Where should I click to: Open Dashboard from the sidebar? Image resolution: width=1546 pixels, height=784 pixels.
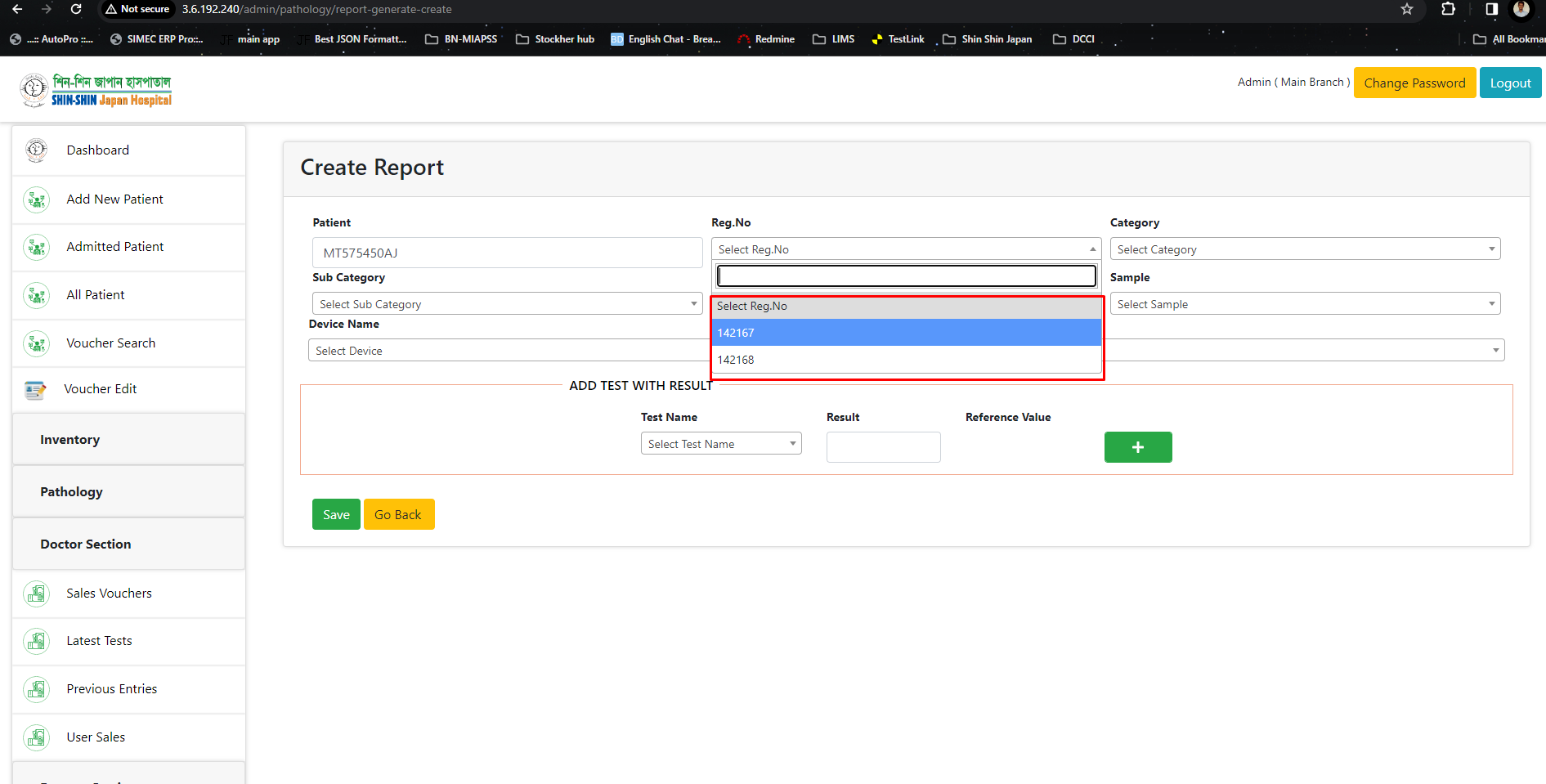(98, 150)
